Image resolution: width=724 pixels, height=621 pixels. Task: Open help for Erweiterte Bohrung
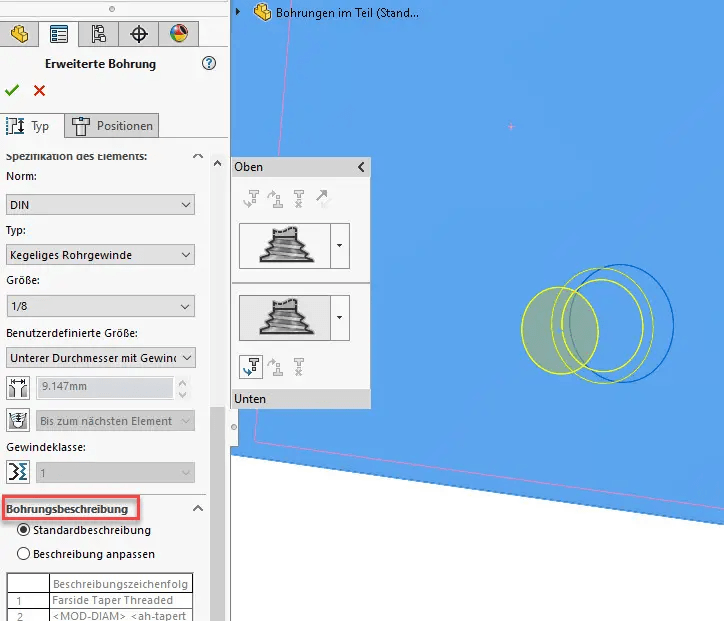coord(209,63)
